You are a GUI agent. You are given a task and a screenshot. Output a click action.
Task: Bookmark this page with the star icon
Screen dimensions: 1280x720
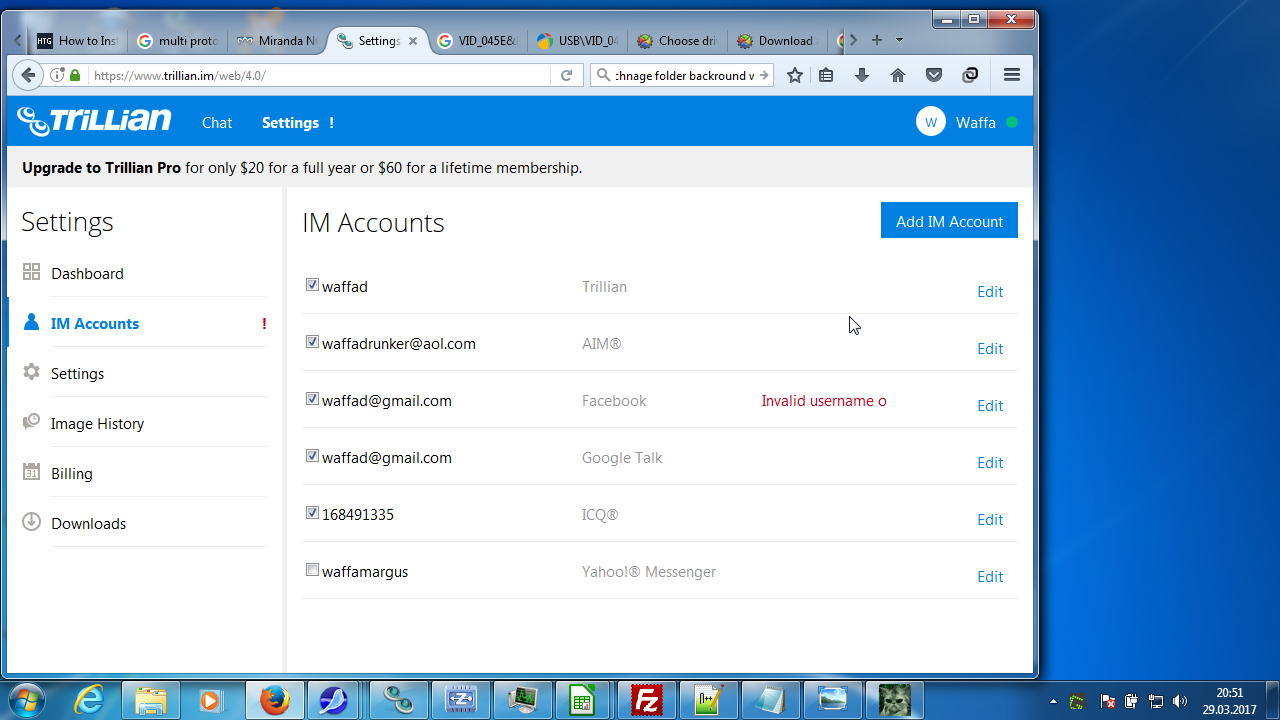click(795, 75)
